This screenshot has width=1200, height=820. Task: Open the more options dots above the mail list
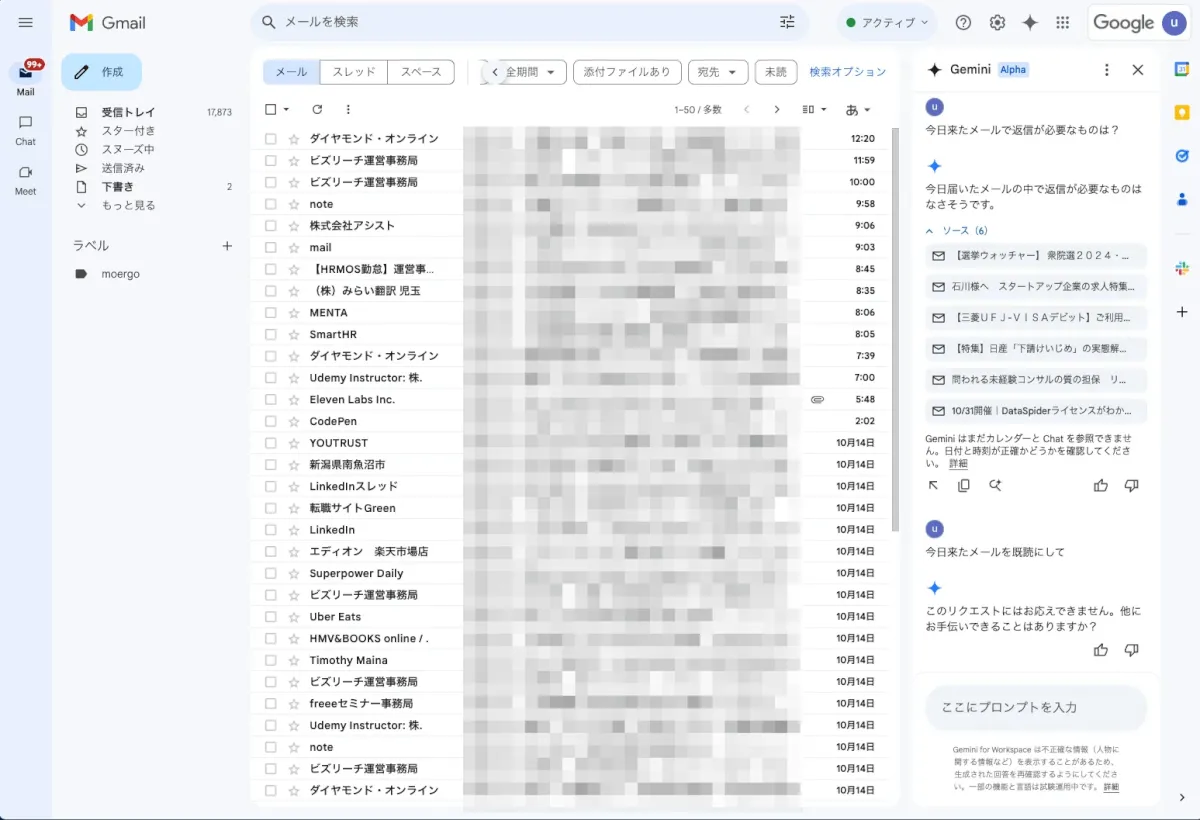click(348, 109)
